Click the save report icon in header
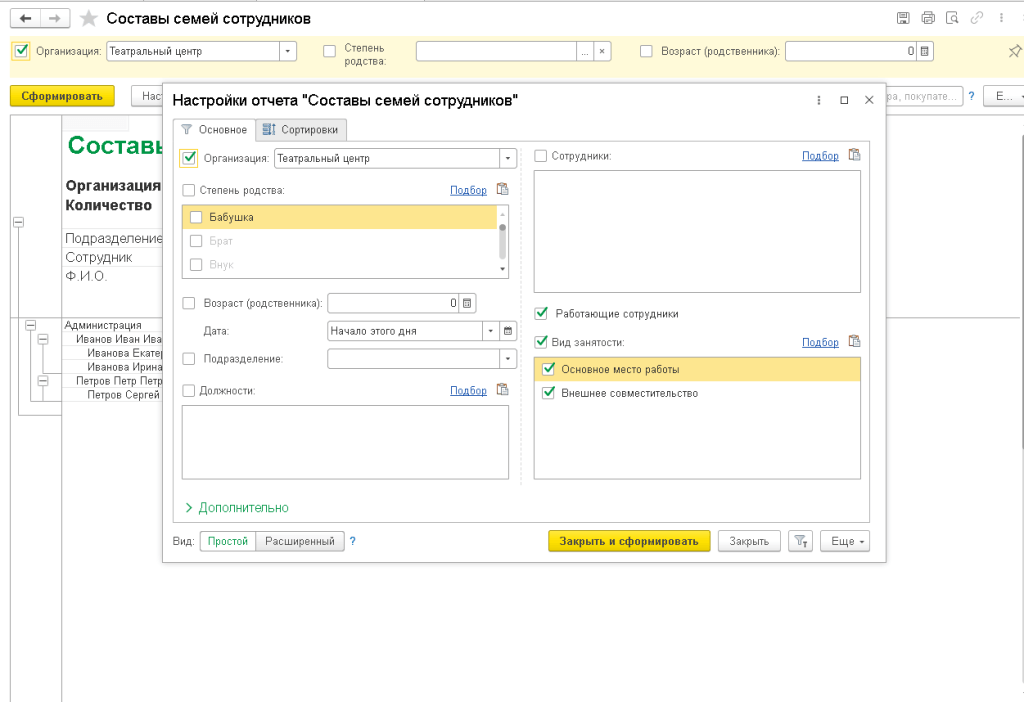Screen dimensions: 1024x702 903,18
